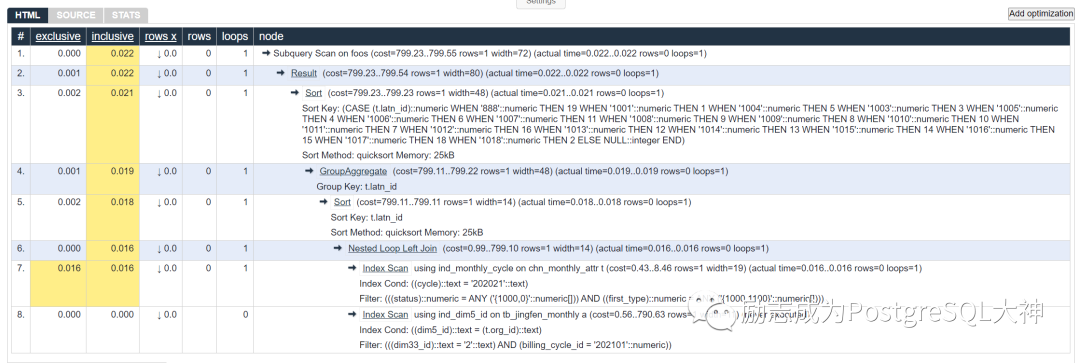Click the arrow icon before Nested Loop Left Join
Screen dimensions: 1080x363
pyautogui.click(x=338, y=249)
